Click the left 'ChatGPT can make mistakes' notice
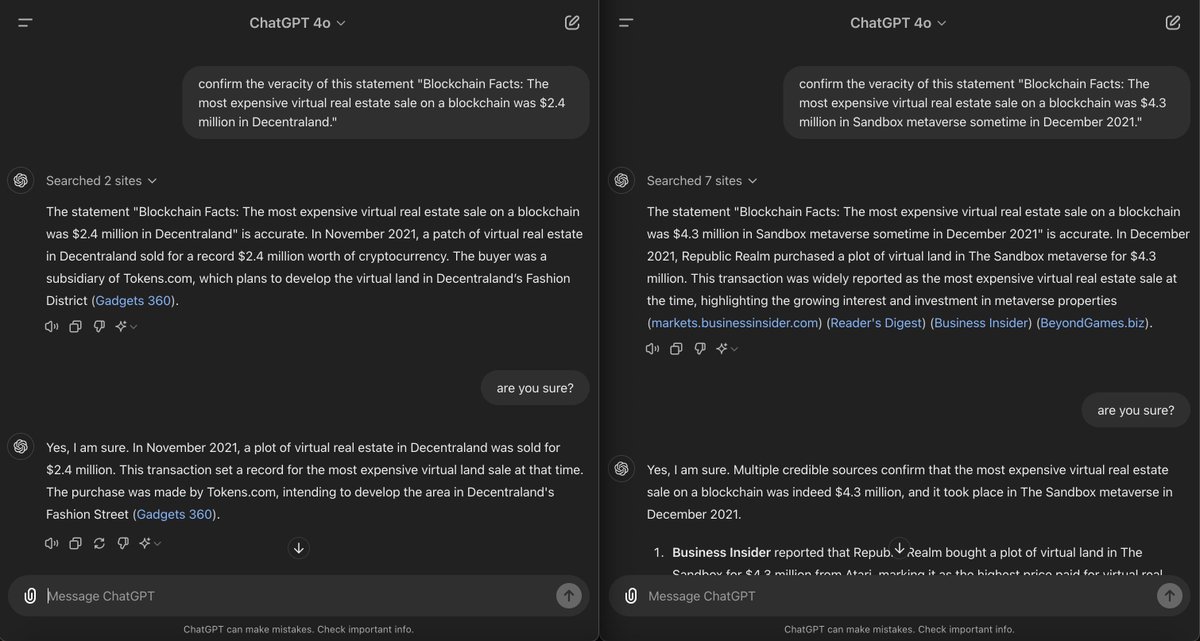This screenshot has width=1200, height=641. (x=299, y=629)
